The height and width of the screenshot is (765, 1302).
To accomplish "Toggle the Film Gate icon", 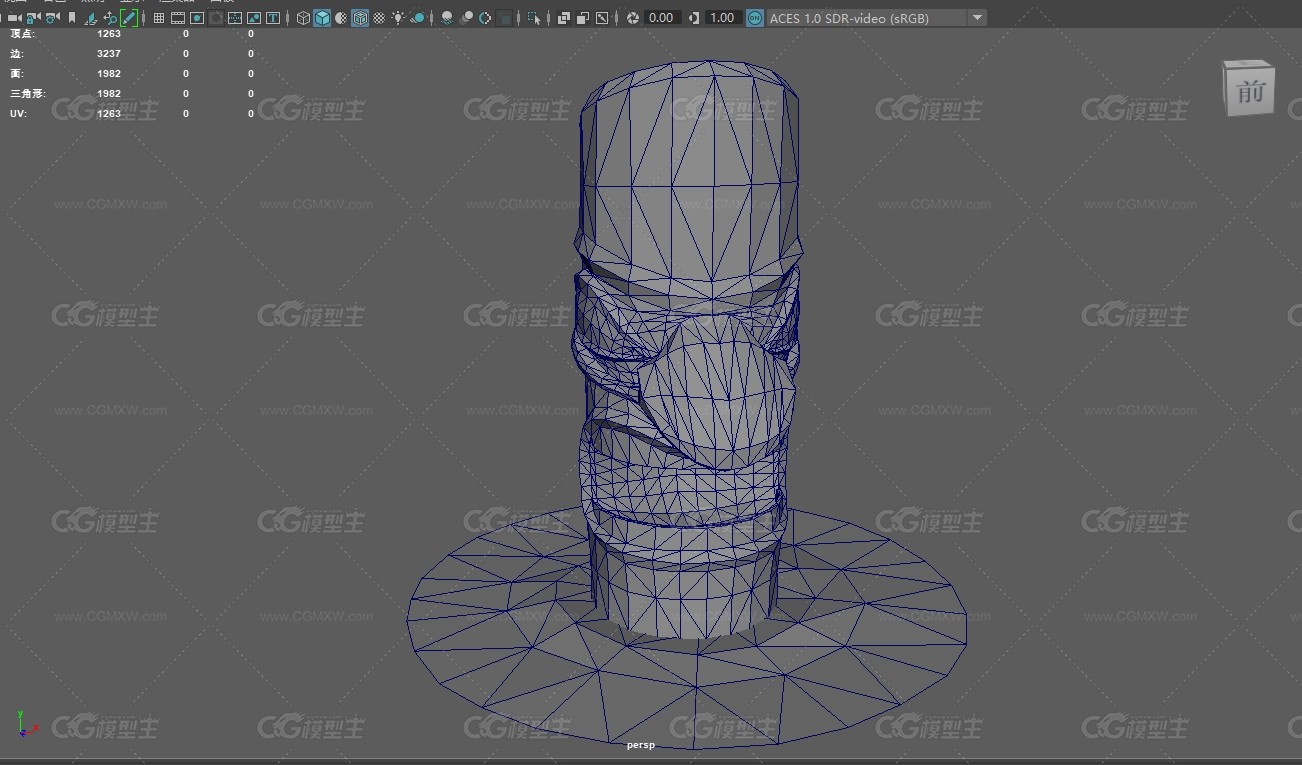I will pos(177,18).
